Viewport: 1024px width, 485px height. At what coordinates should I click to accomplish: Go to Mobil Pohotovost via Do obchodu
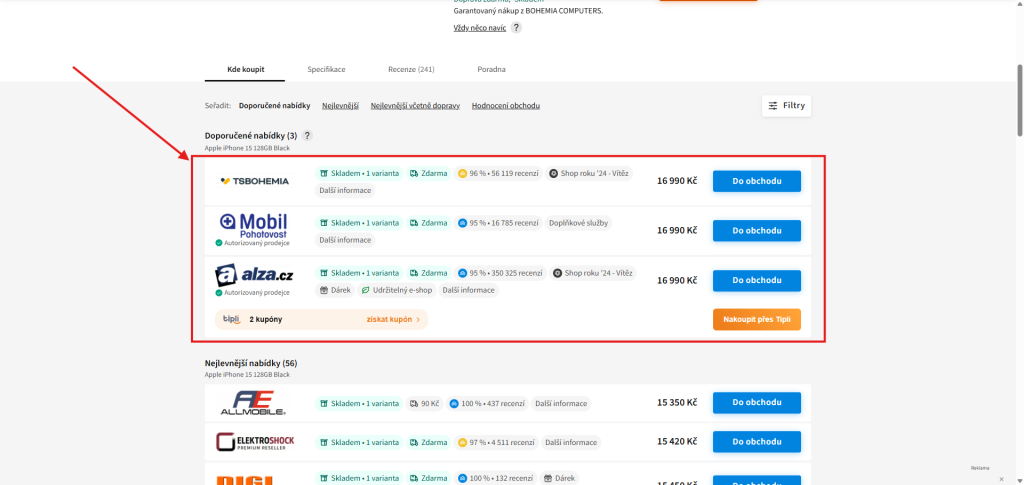(756, 230)
